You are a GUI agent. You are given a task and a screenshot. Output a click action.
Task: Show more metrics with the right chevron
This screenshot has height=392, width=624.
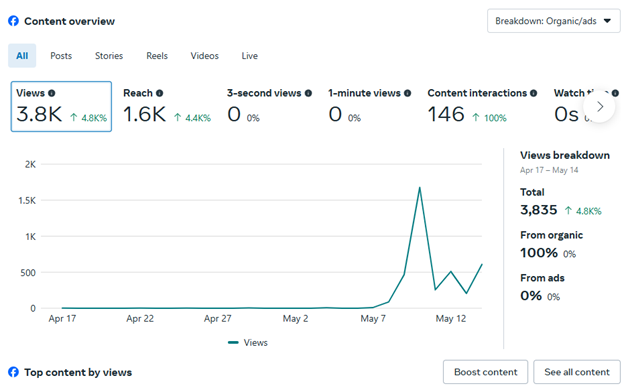click(600, 107)
